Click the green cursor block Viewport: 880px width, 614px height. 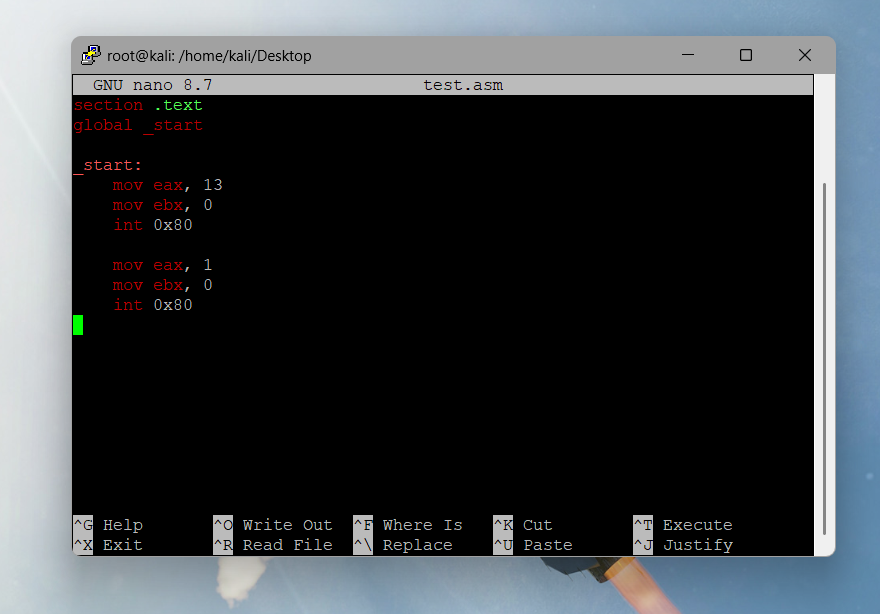point(78,325)
